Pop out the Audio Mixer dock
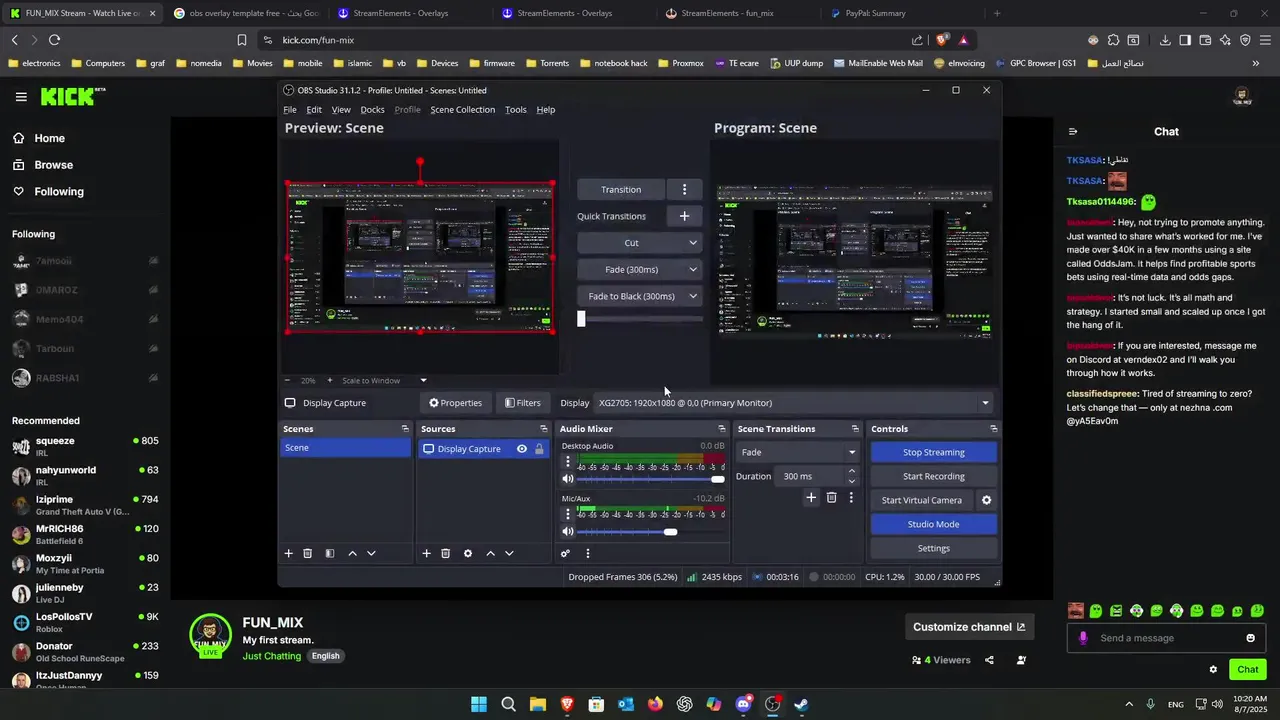The image size is (1280, 720). pyautogui.click(x=722, y=428)
